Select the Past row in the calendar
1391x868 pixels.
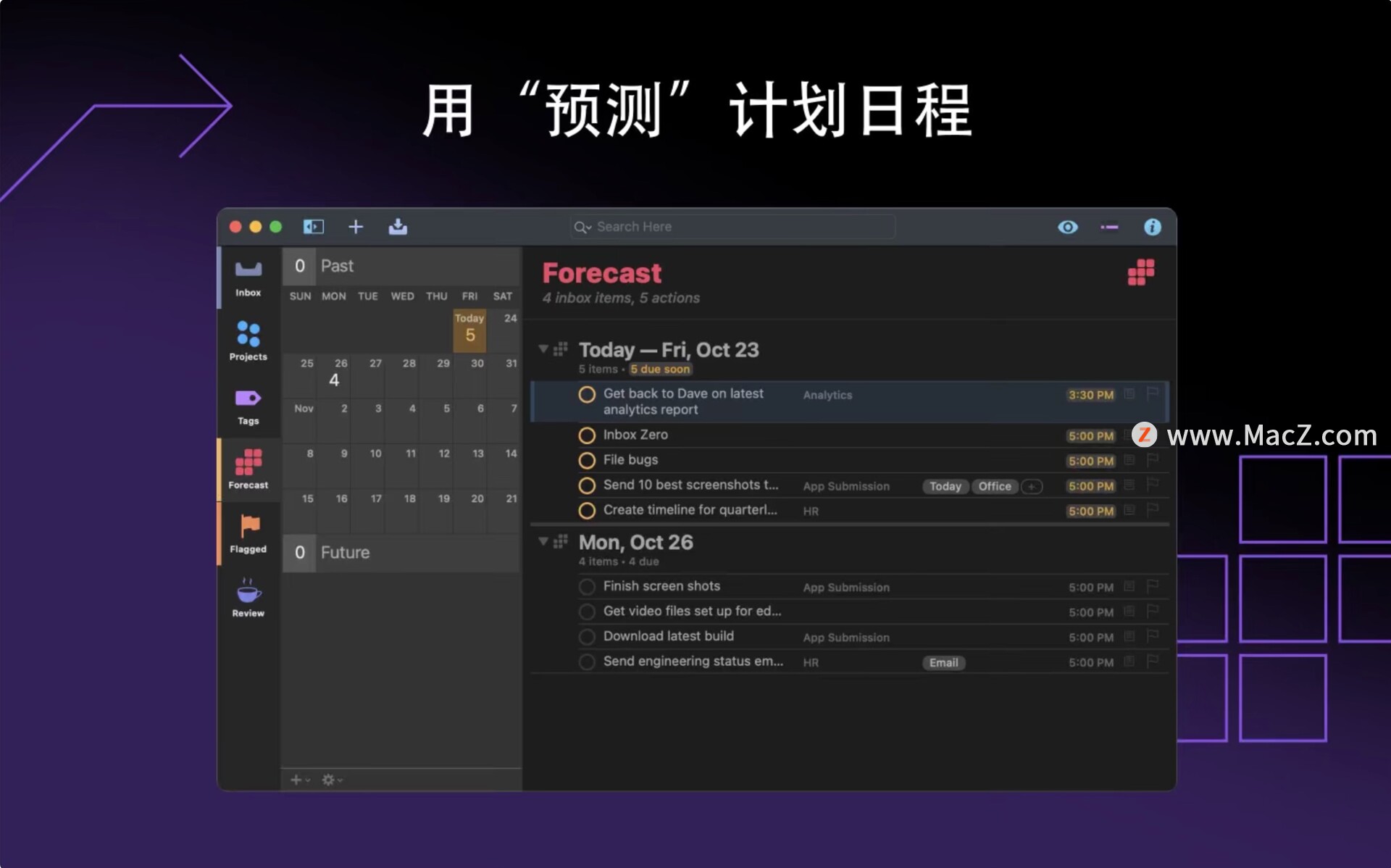401,266
